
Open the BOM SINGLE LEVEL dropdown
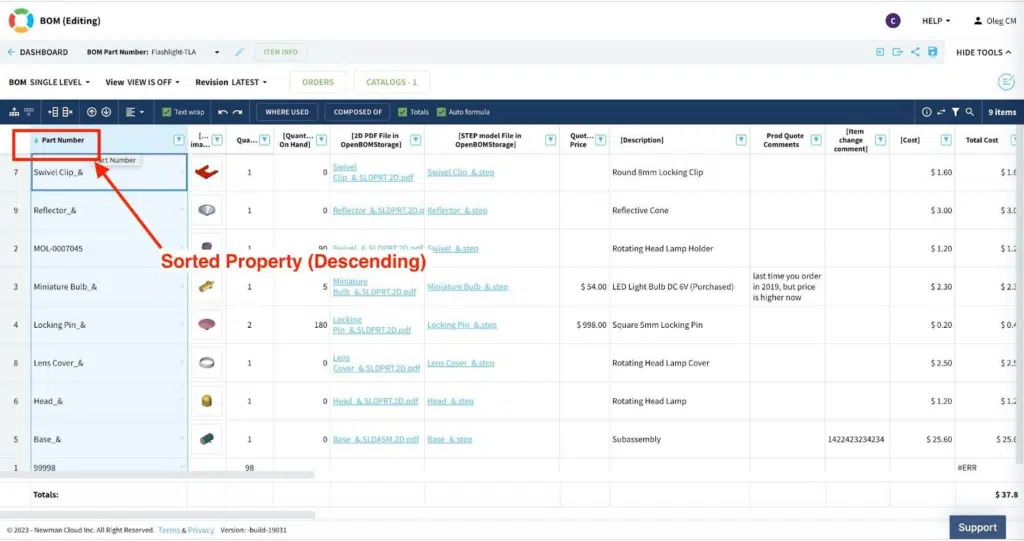pos(50,82)
